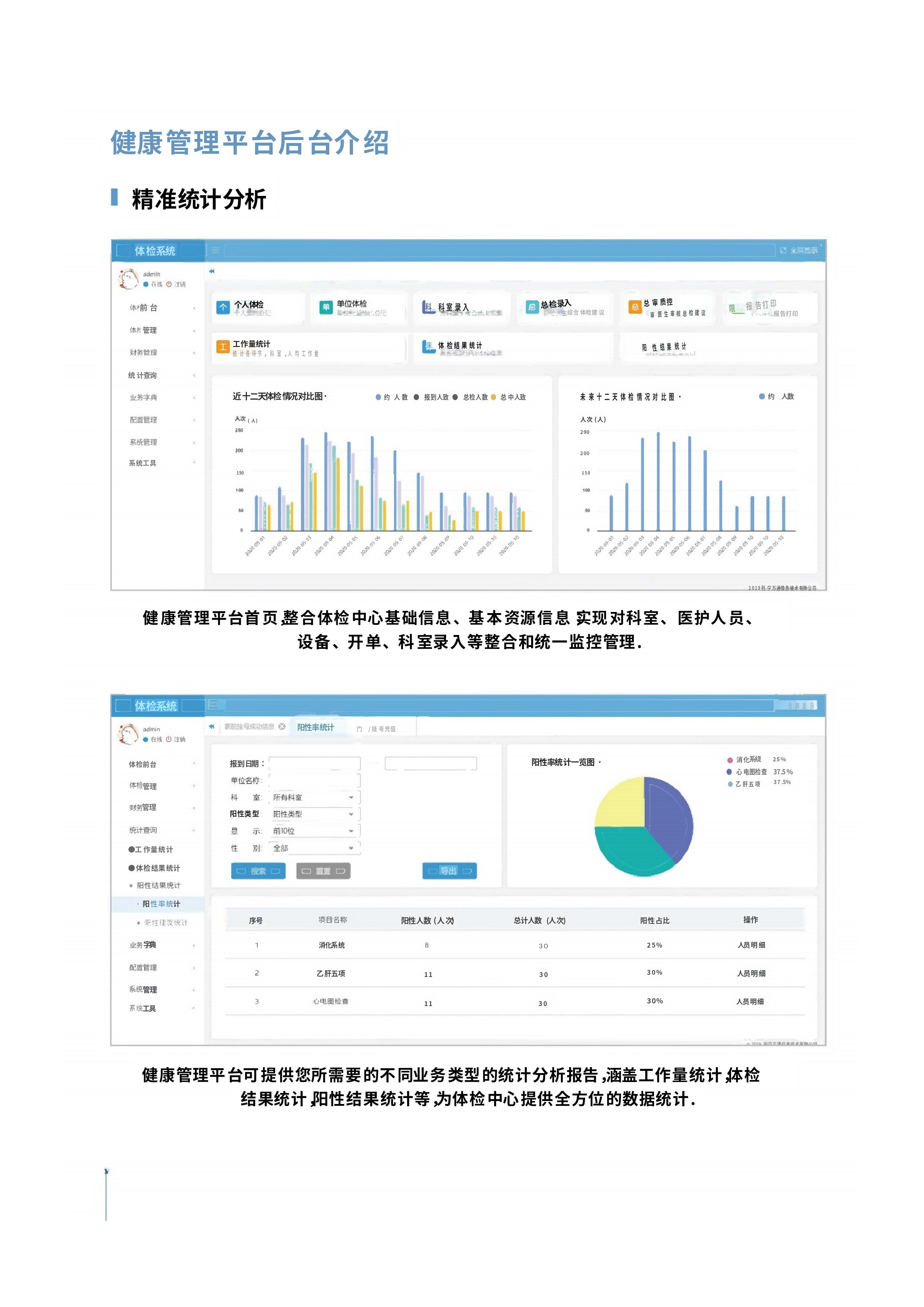Open the 单位体检 card icon
This screenshot has height=1307, width=924.
pyautogui.click(x=326, y=307)
